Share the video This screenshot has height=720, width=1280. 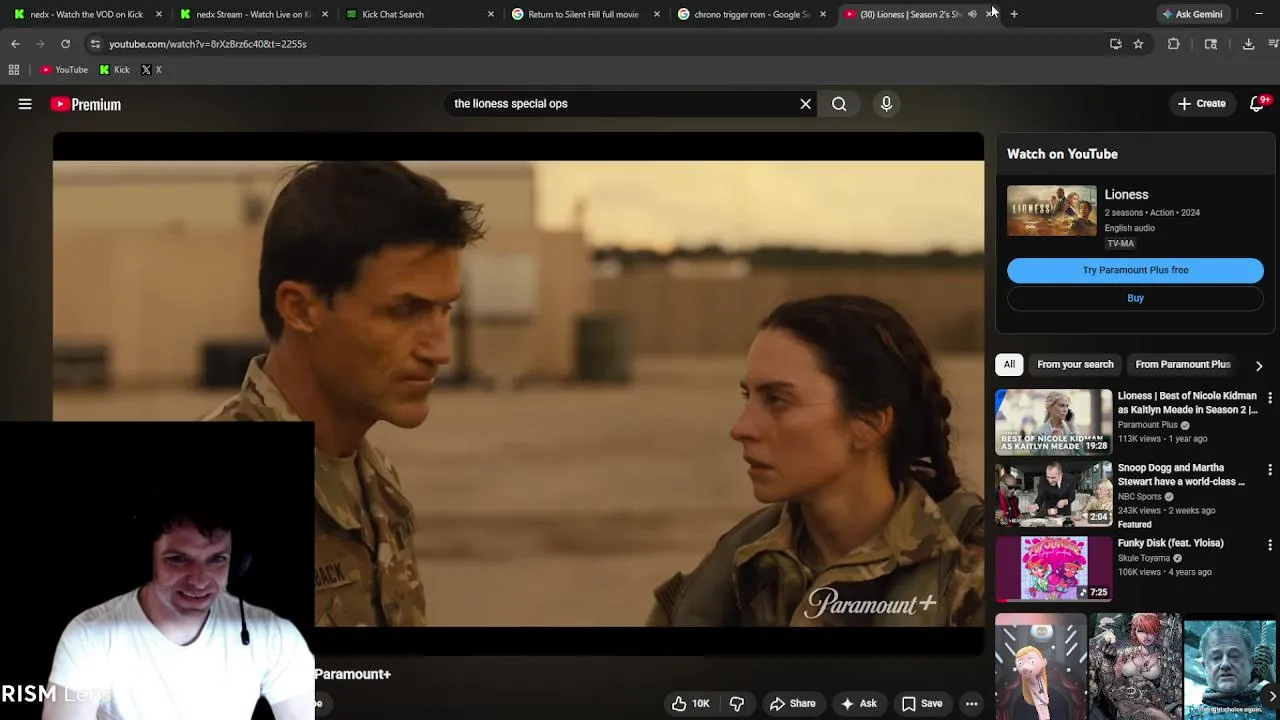[793, 704]
